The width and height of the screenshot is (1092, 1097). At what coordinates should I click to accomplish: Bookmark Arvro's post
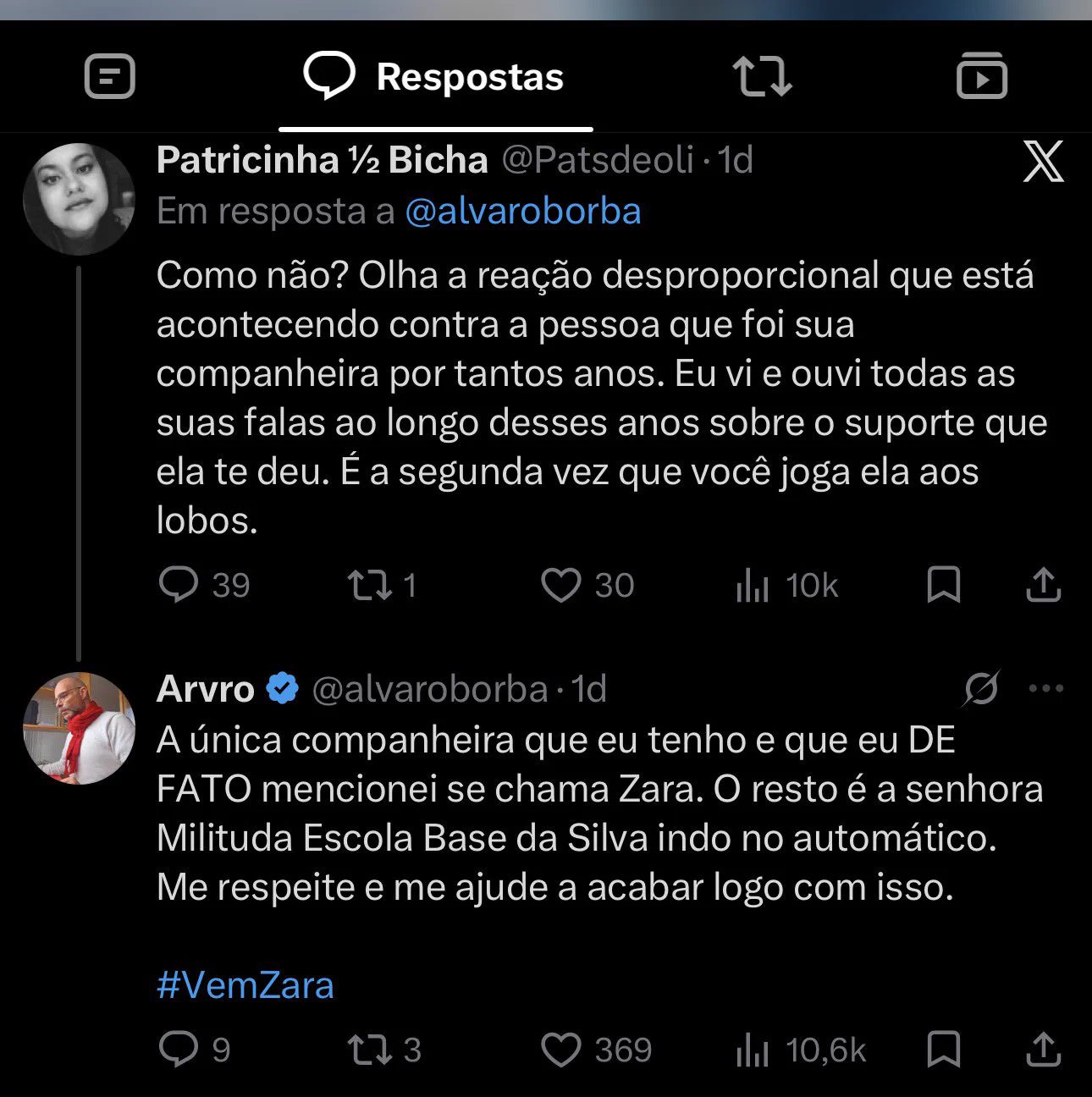tap(943, 1050)
